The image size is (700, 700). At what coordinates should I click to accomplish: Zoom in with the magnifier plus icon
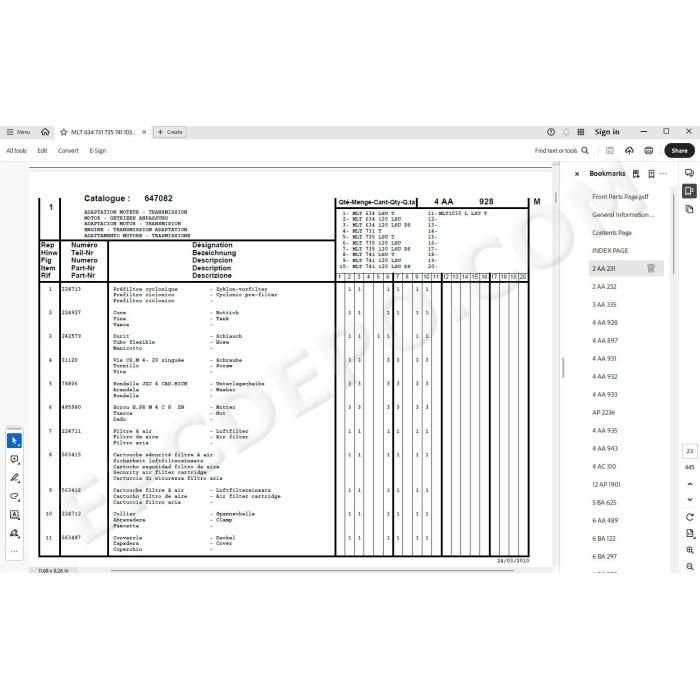click(x=689, y=550)
